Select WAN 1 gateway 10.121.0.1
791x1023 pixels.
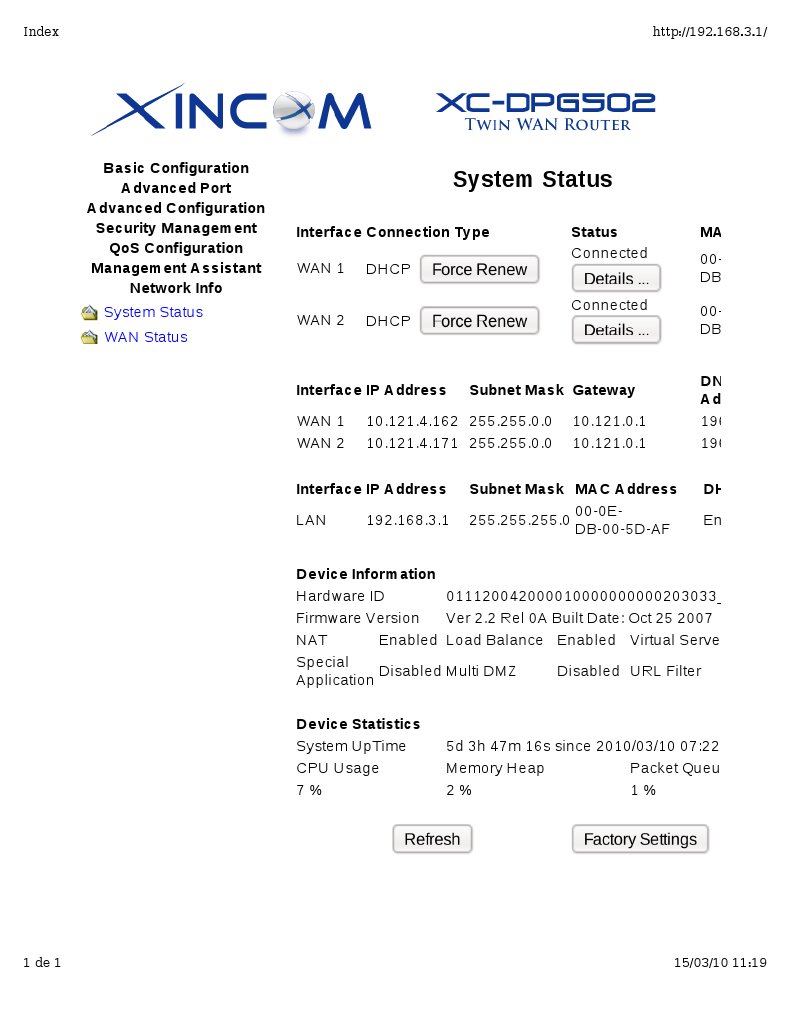point(610,421)
